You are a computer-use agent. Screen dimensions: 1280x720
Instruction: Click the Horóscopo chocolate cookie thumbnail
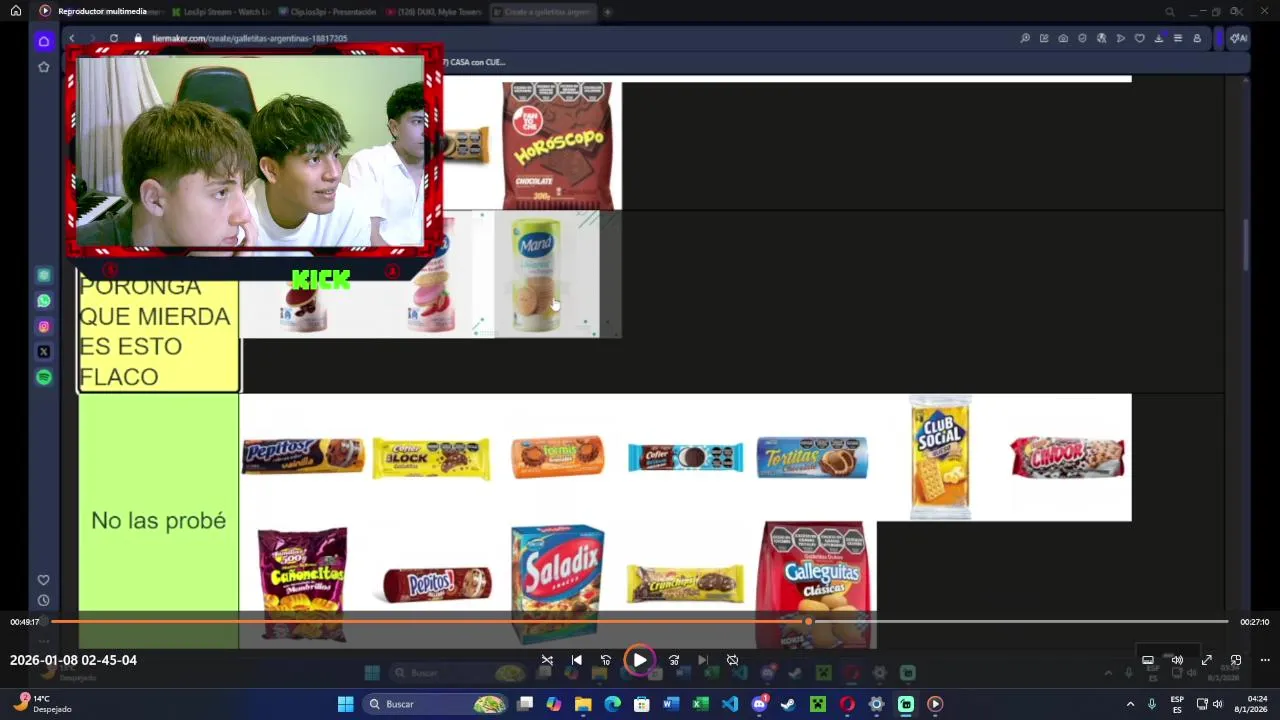tap(558, 145)
